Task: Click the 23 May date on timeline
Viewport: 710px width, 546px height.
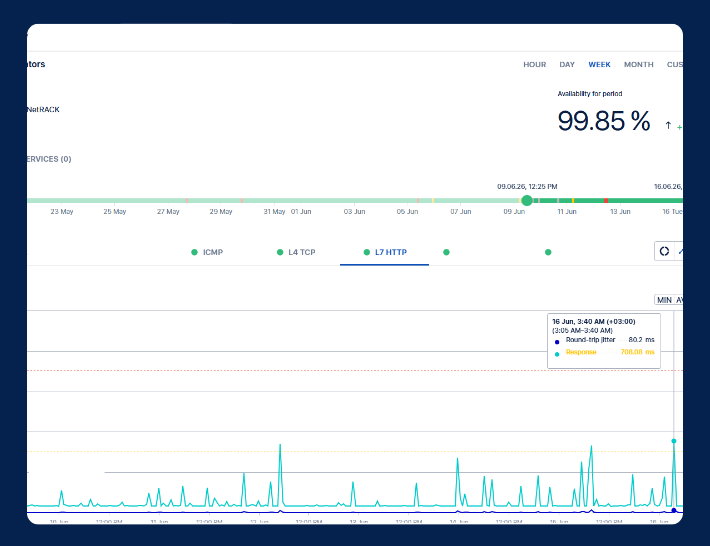Action: coord(62,211)
